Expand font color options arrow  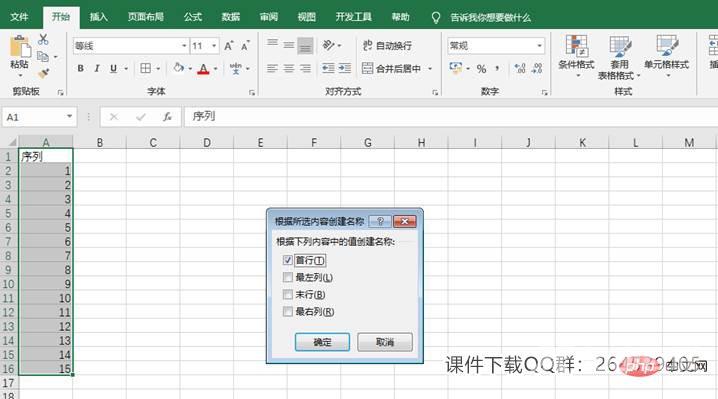[x=215, y=69]
